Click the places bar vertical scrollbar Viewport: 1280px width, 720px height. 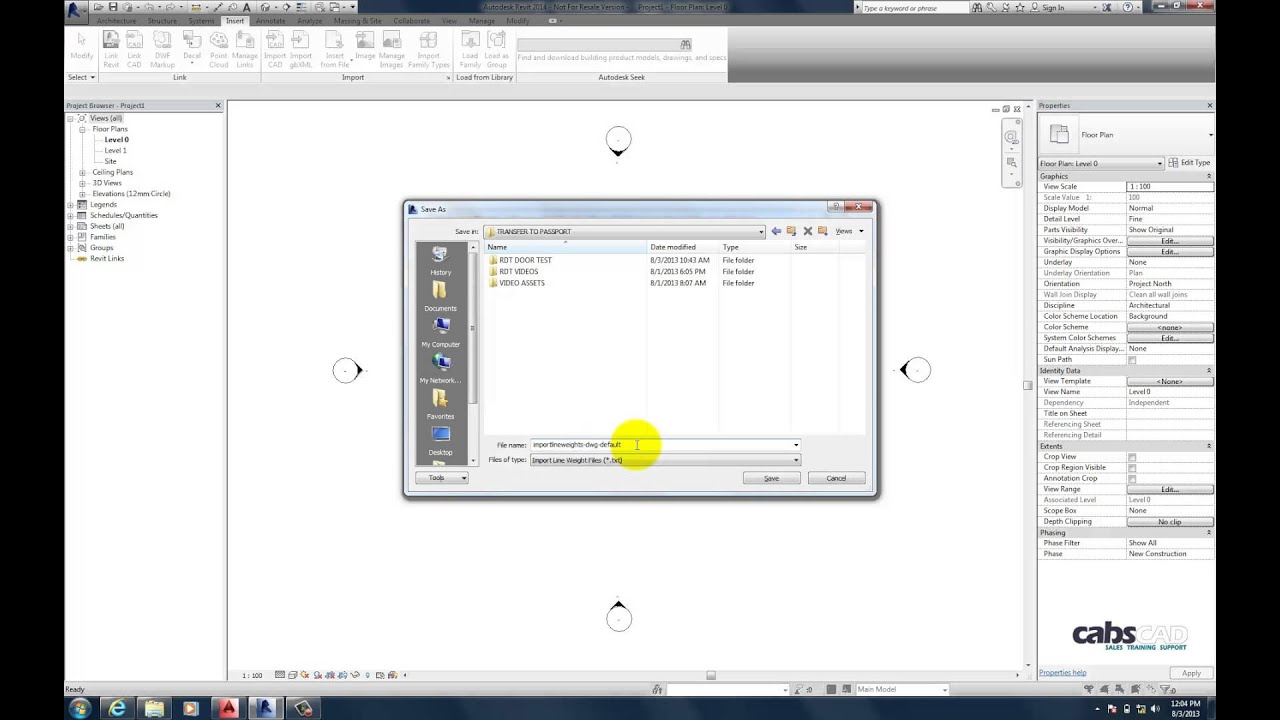(472, 353)
